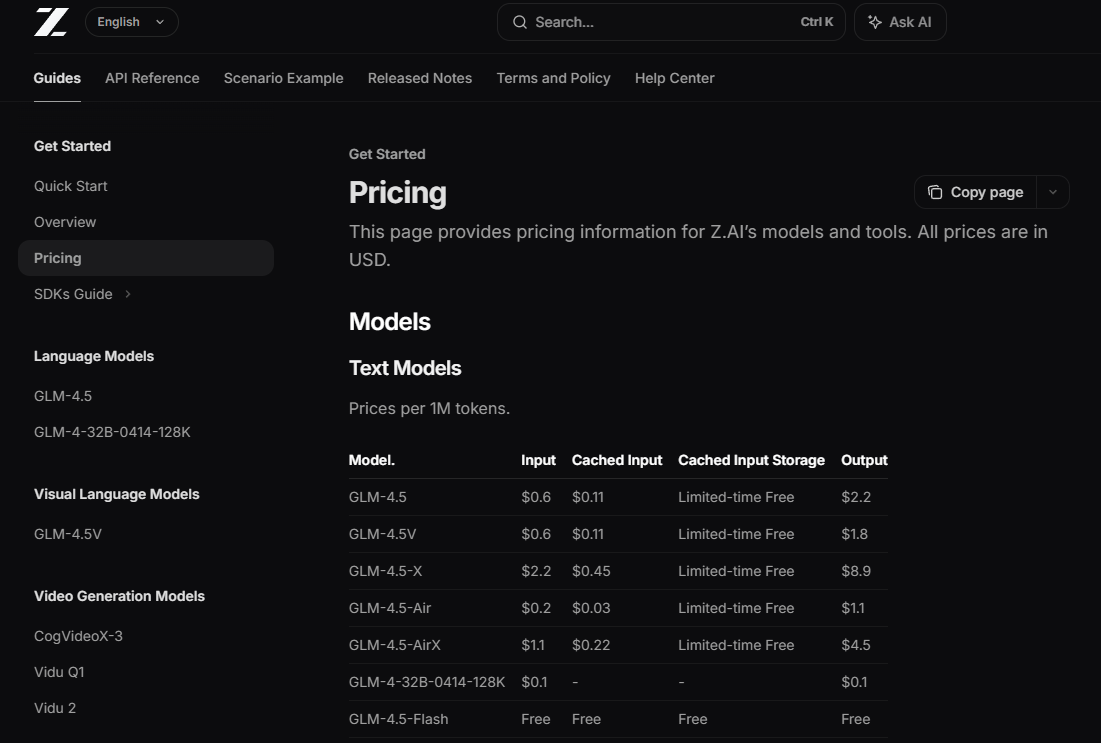
Task: Click the Prices per 1M tokens note
Action: pyautogui.click(x=429, y=409)
